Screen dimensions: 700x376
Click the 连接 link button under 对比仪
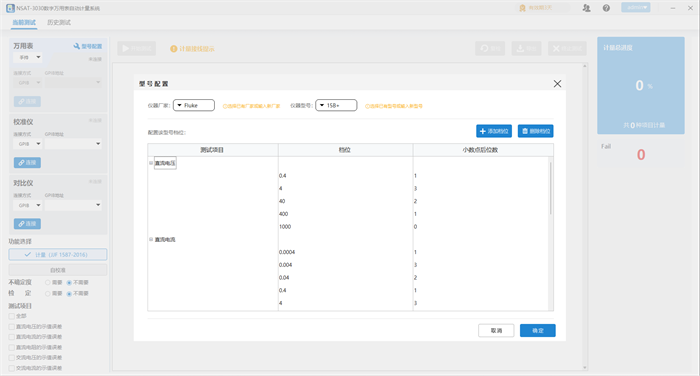[27, 224]
